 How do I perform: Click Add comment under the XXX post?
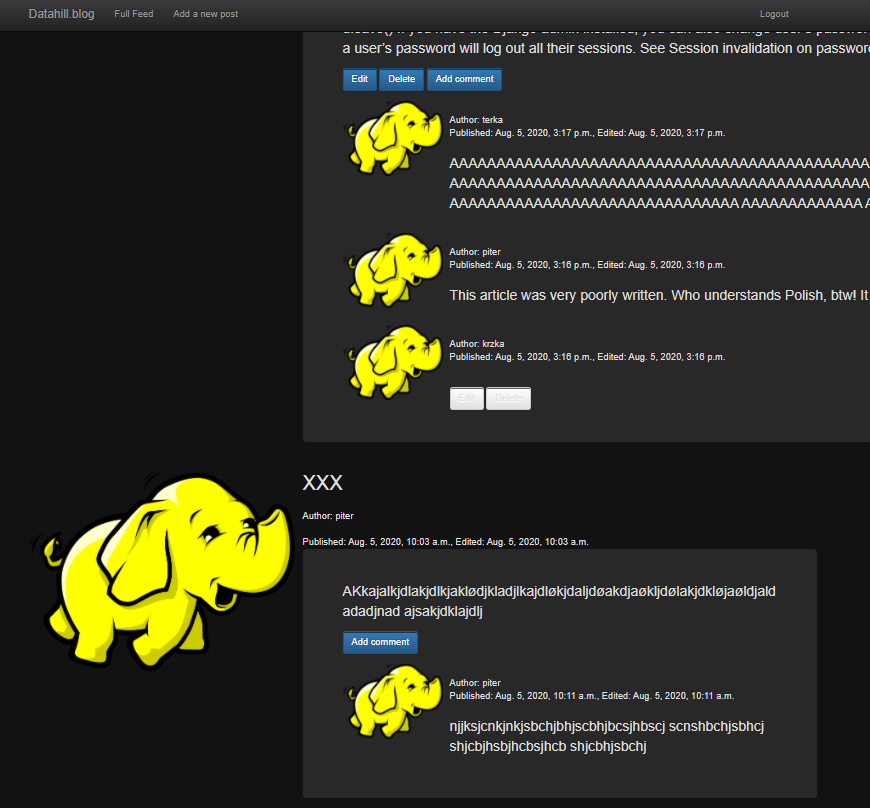[x=380, y=642]
